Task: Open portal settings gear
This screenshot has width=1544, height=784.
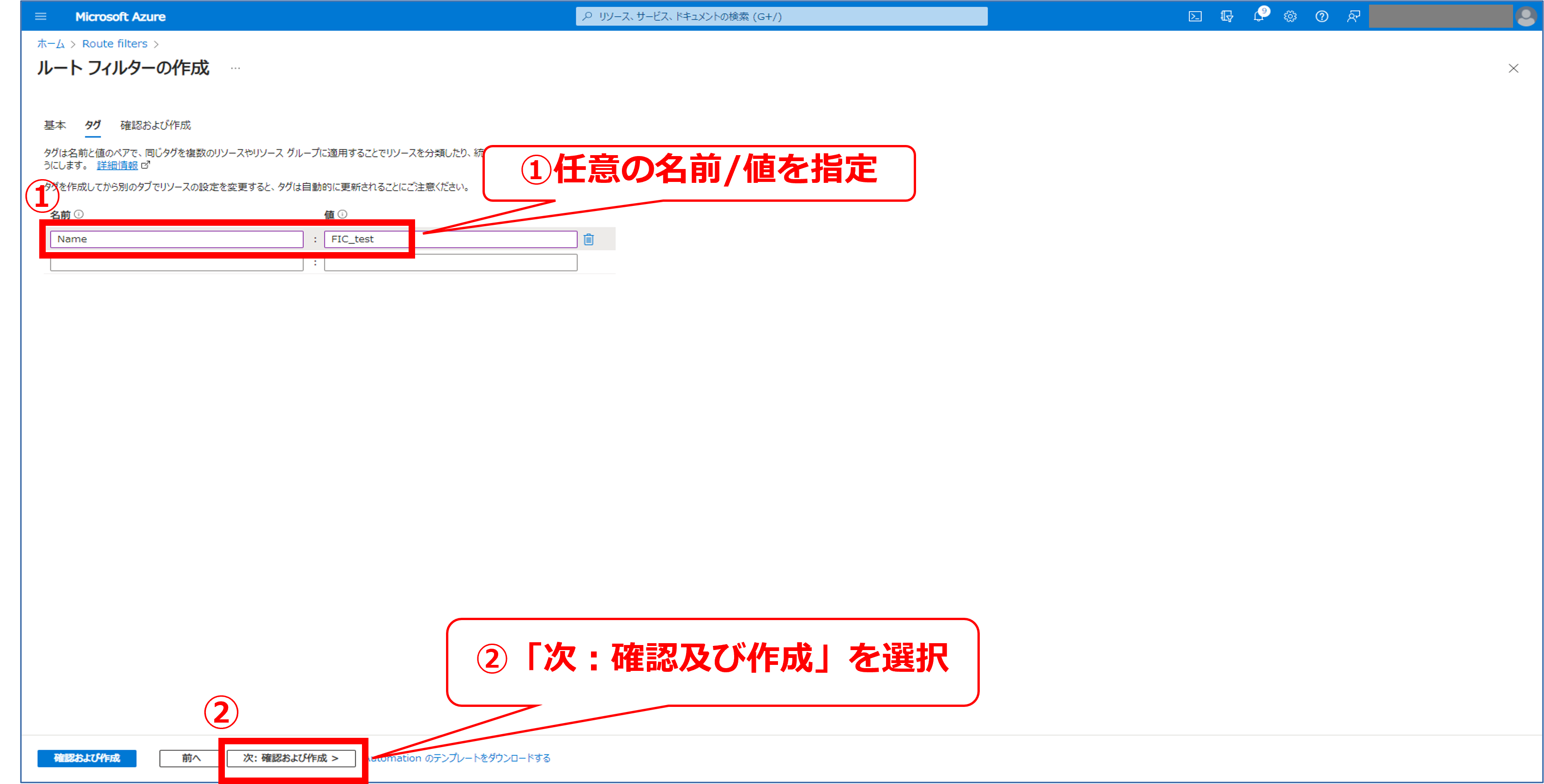Action: pyautogui.click(x=1290, y=16)
